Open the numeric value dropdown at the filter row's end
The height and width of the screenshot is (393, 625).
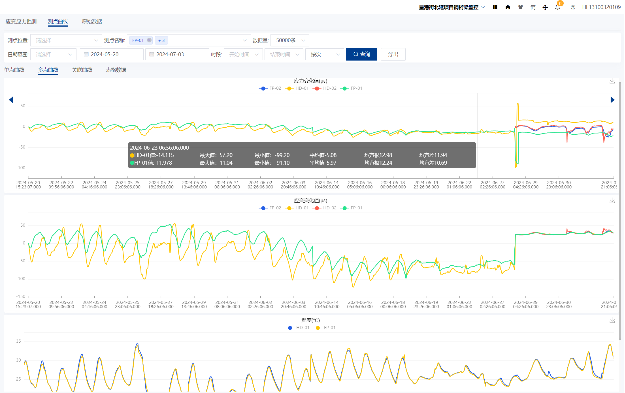[289, 40]
